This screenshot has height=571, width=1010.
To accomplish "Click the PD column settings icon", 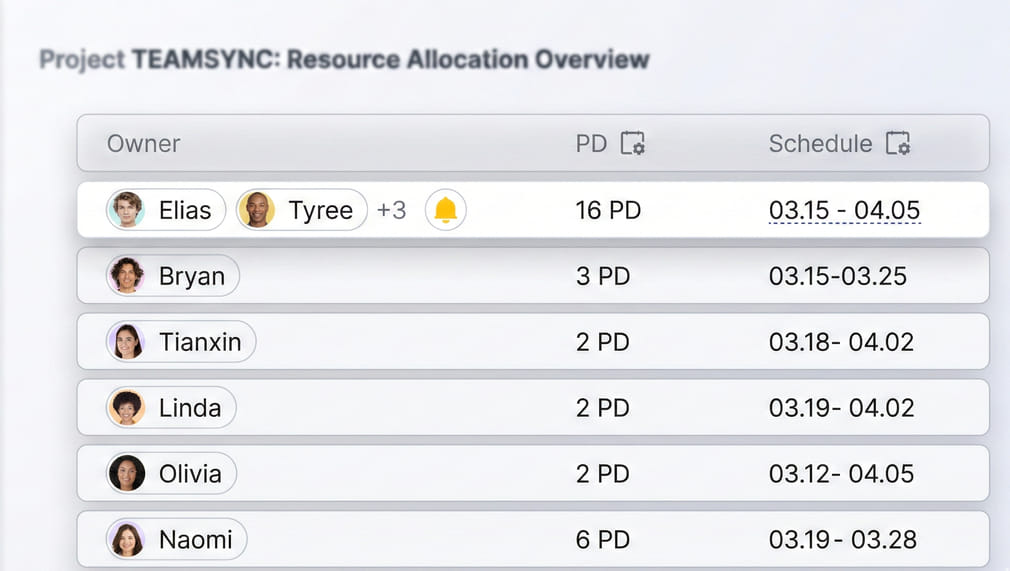I will click(633, 144).
